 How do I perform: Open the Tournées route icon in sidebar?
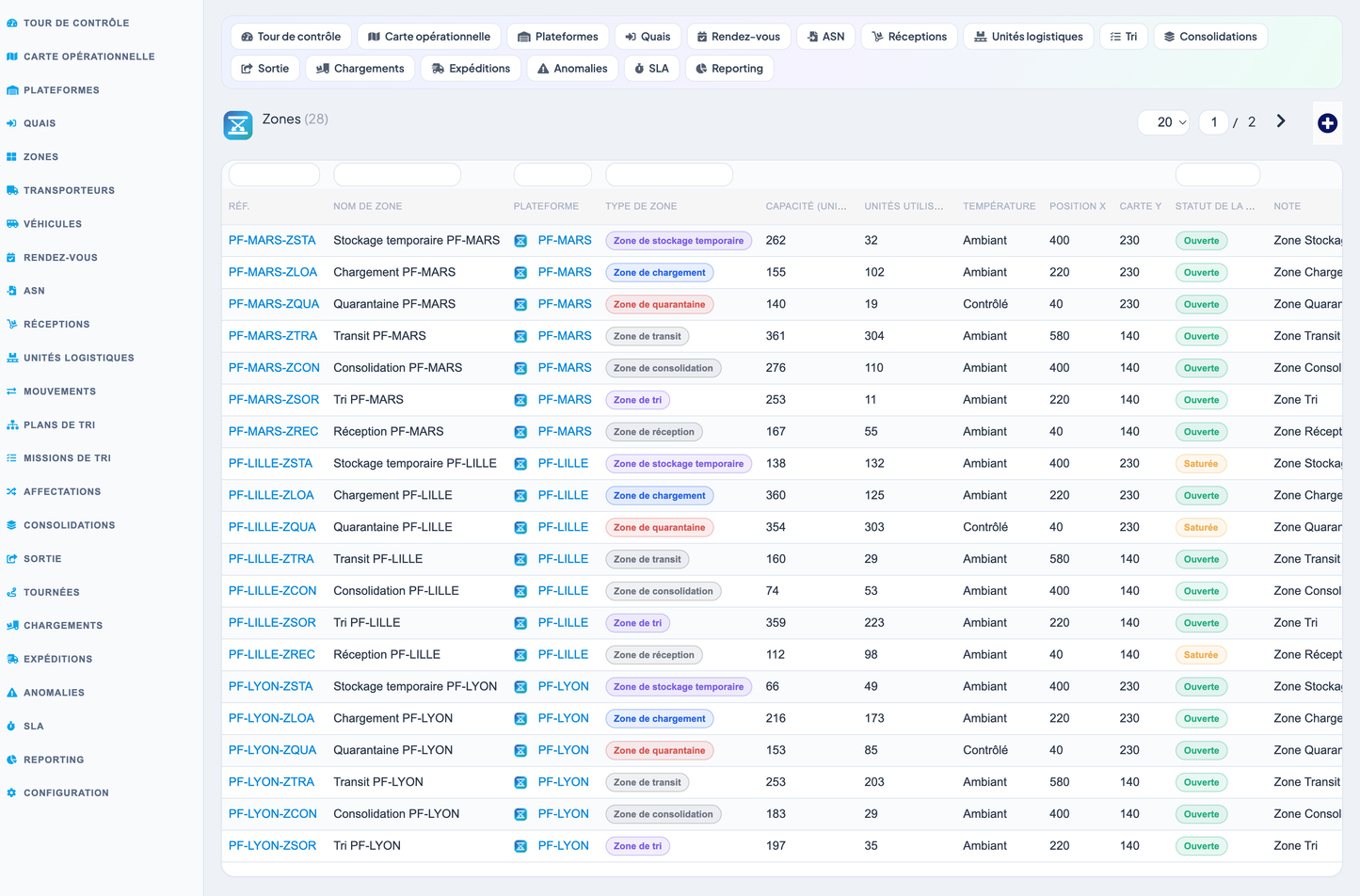point(12,592)
